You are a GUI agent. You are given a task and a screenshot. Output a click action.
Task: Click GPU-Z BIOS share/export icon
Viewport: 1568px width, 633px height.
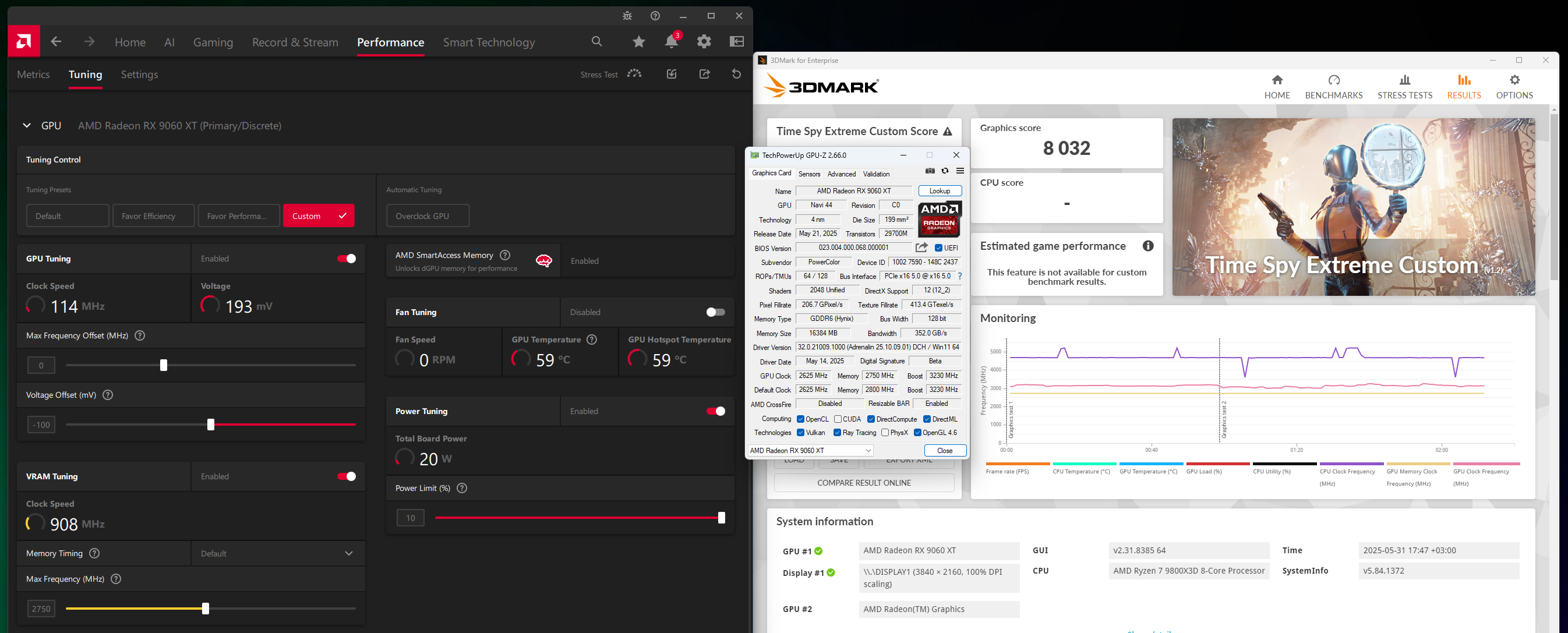921,247
